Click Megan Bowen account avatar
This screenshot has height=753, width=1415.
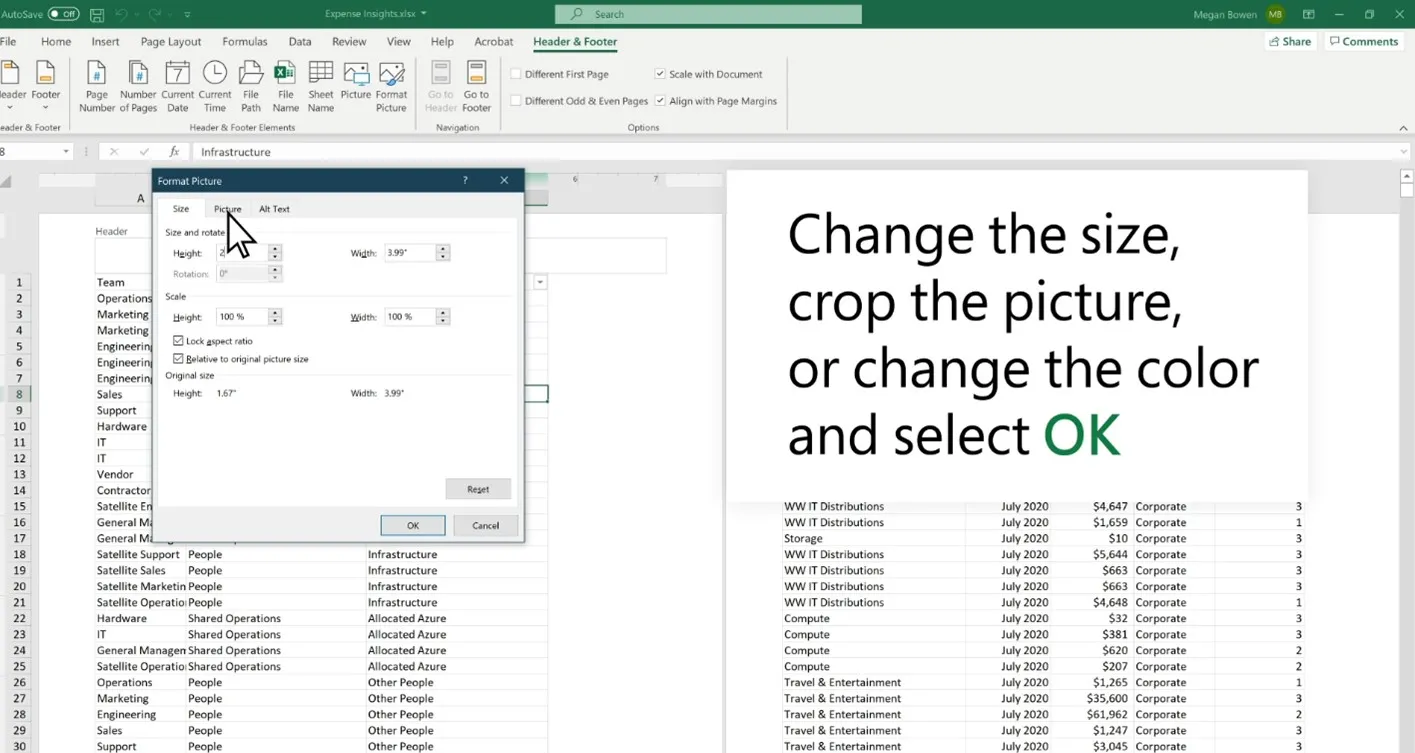tap(1275, 14)
